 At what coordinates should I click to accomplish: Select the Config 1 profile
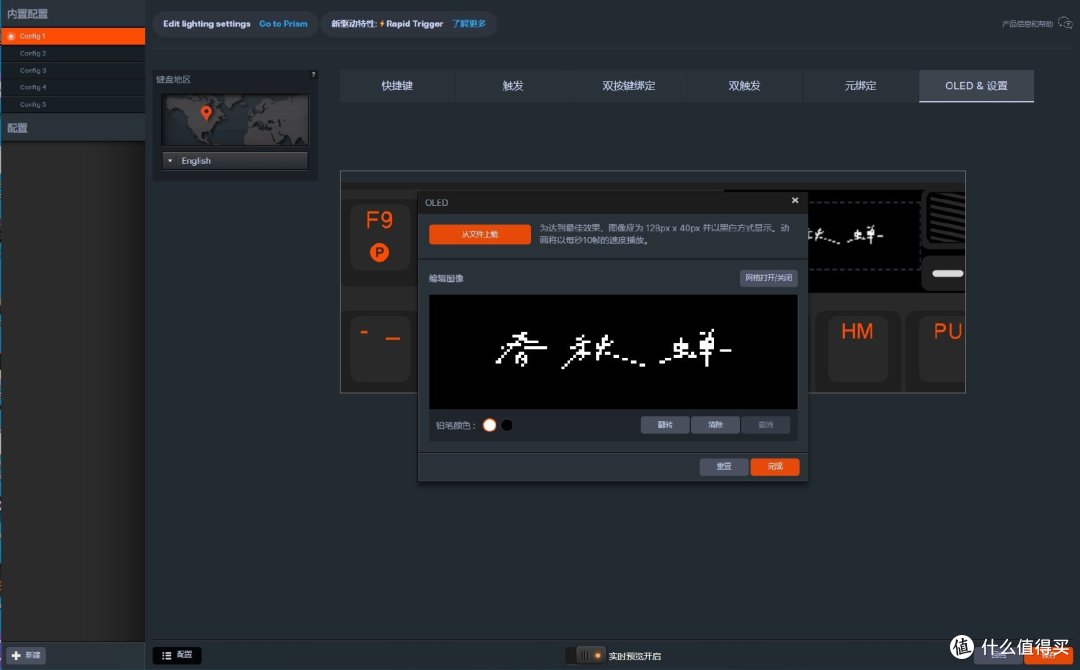[72, 36]
